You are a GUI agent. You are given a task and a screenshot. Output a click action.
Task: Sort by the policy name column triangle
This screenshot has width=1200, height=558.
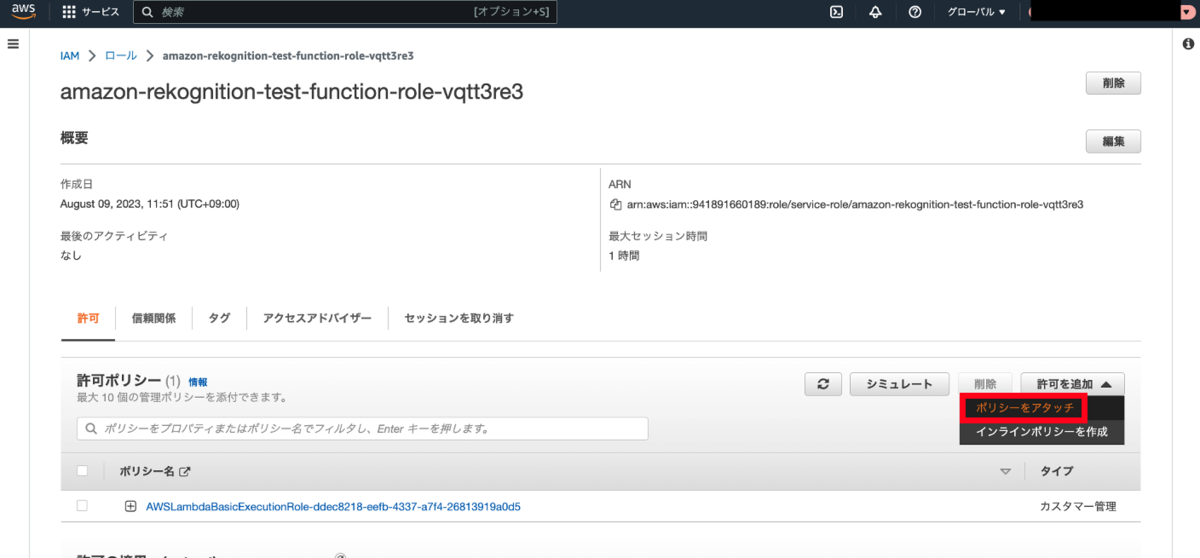click(x=1005, y=471)
